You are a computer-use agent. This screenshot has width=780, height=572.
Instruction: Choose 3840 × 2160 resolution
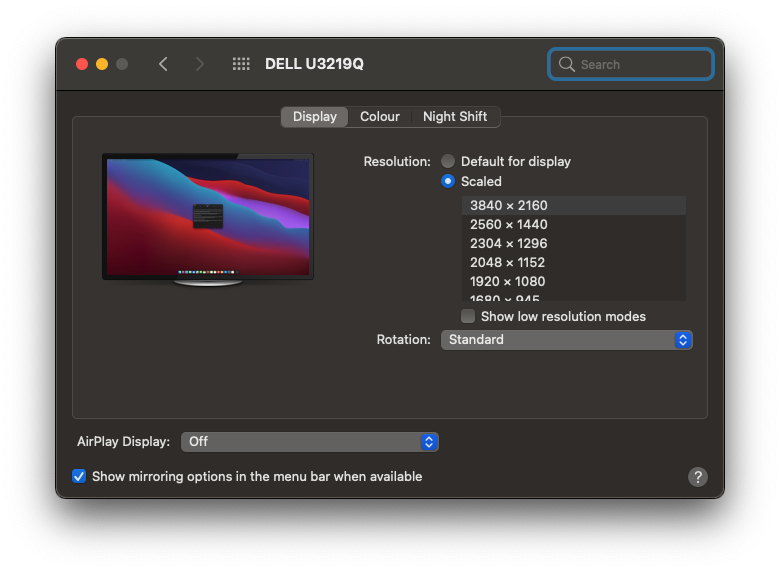click(574, 205)
